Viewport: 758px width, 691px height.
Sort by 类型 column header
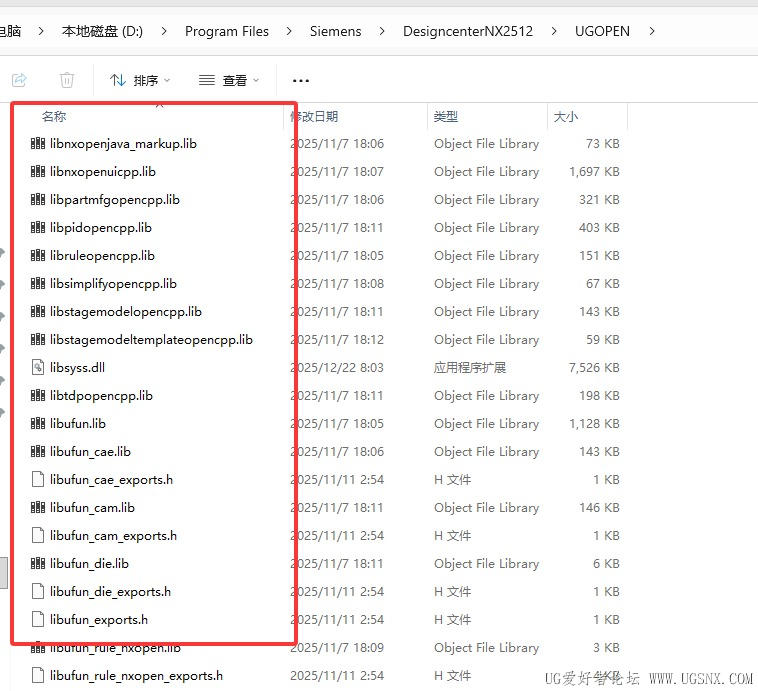(x=446, y=117)
